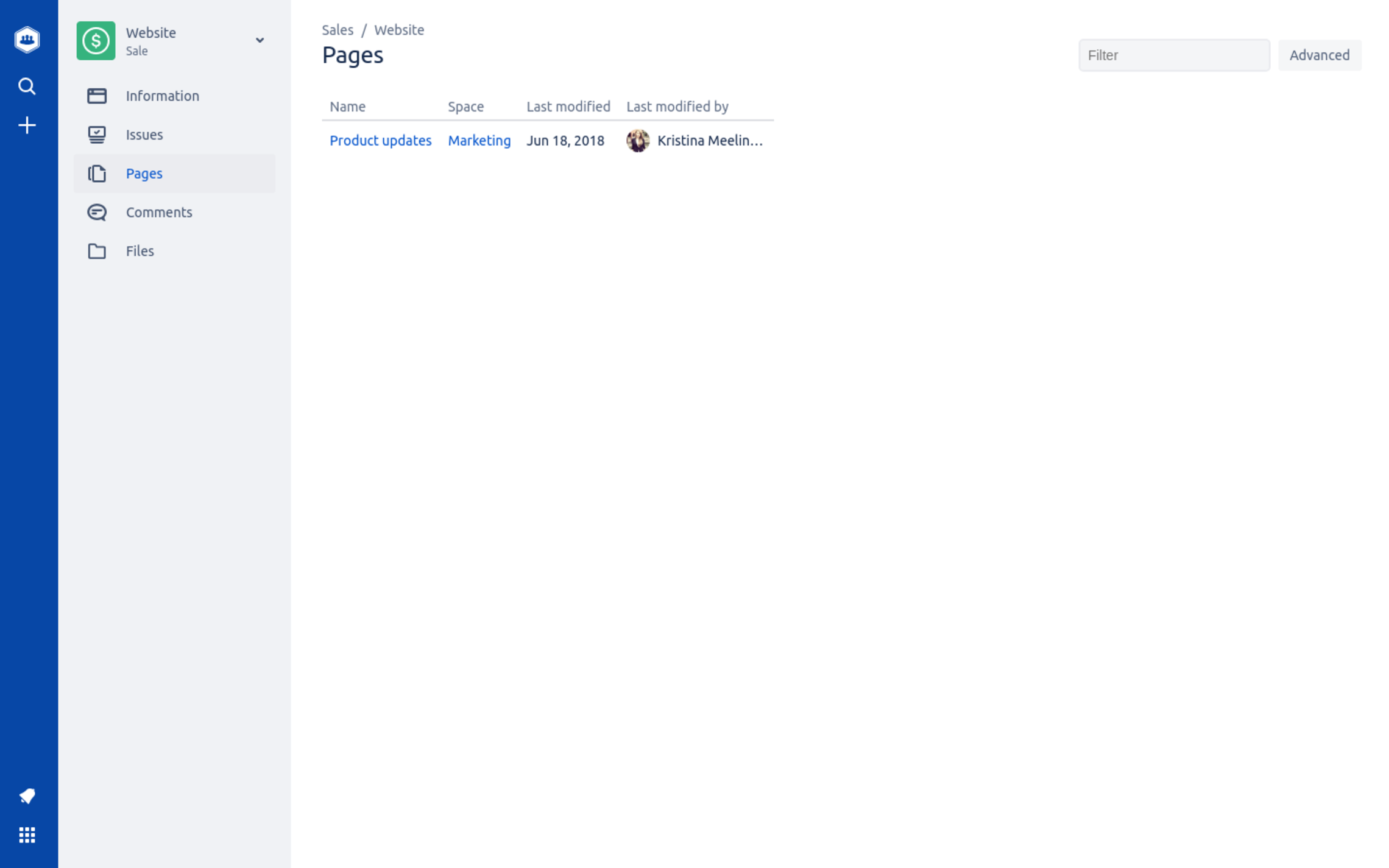Open the notifications flag icon
1389x868 pixels.
click(x=27, y=796)
